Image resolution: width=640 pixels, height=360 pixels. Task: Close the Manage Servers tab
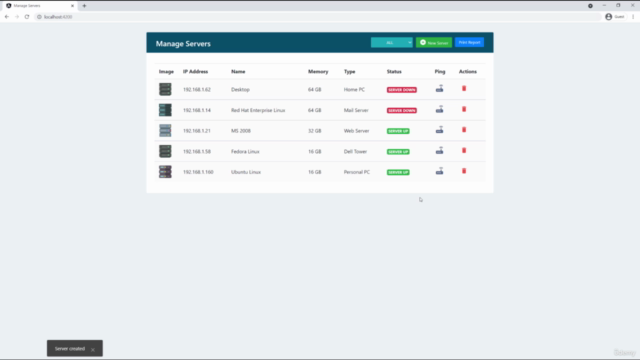pyautogui.click(x=73, y=6)
